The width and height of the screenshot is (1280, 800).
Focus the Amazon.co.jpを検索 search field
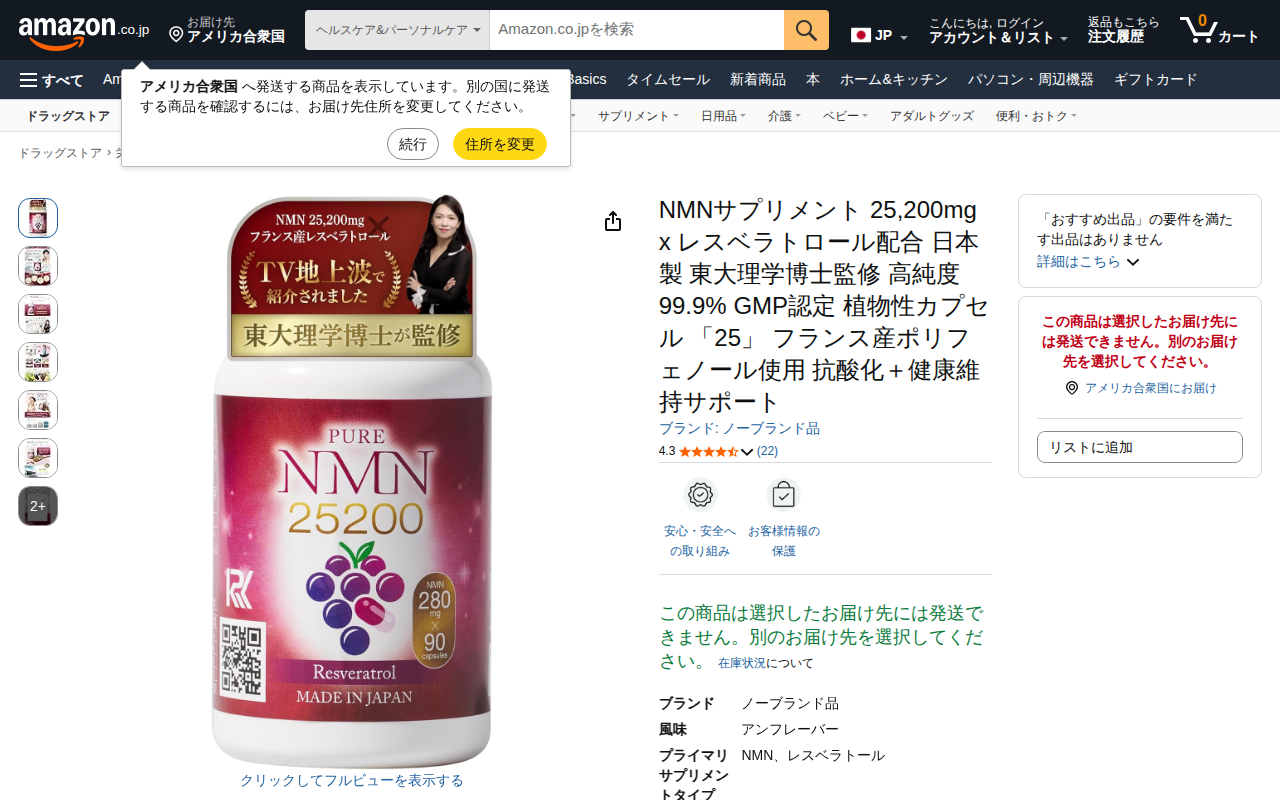pyautogui.click(x=637, y=30)
